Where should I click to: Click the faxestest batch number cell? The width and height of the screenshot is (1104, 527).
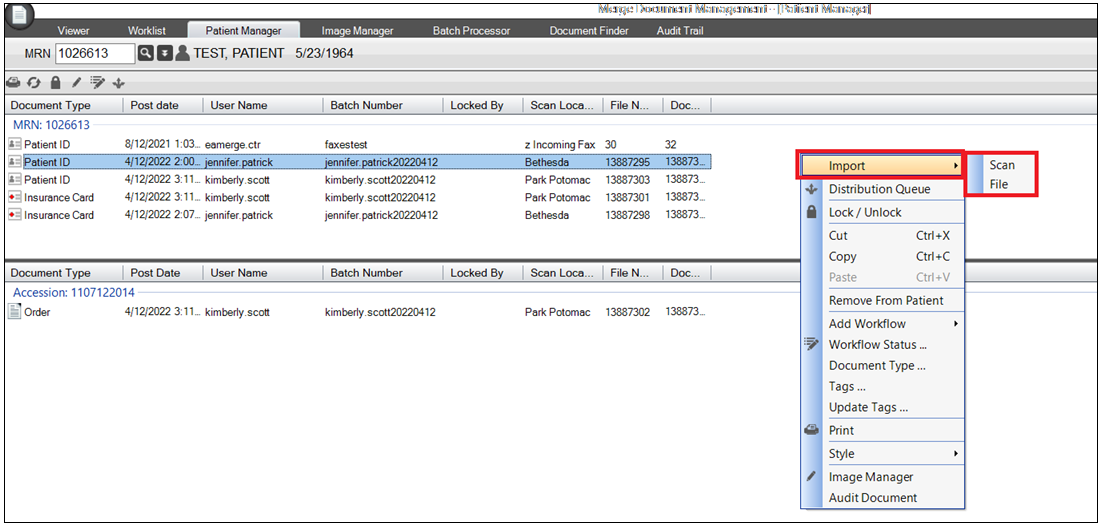(x=346, y=144)
